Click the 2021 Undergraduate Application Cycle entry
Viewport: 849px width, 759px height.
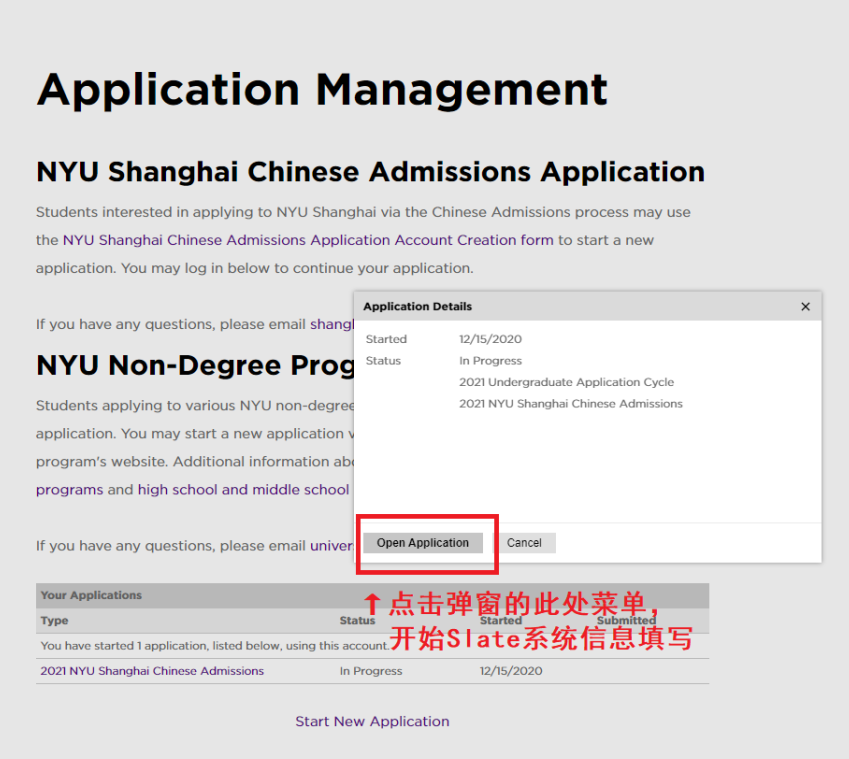click(566, 382)
